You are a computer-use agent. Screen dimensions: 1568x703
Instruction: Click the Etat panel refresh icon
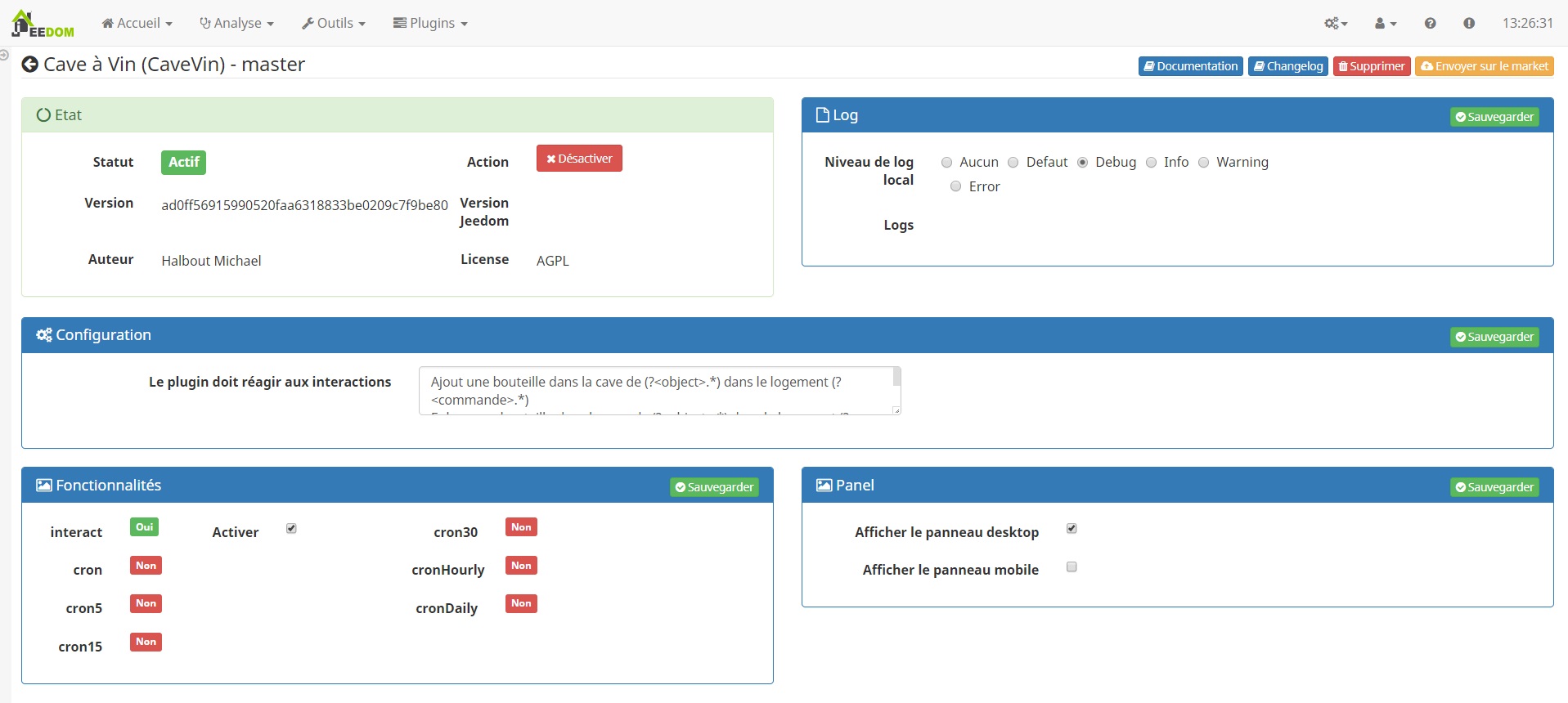coord(44,115)
